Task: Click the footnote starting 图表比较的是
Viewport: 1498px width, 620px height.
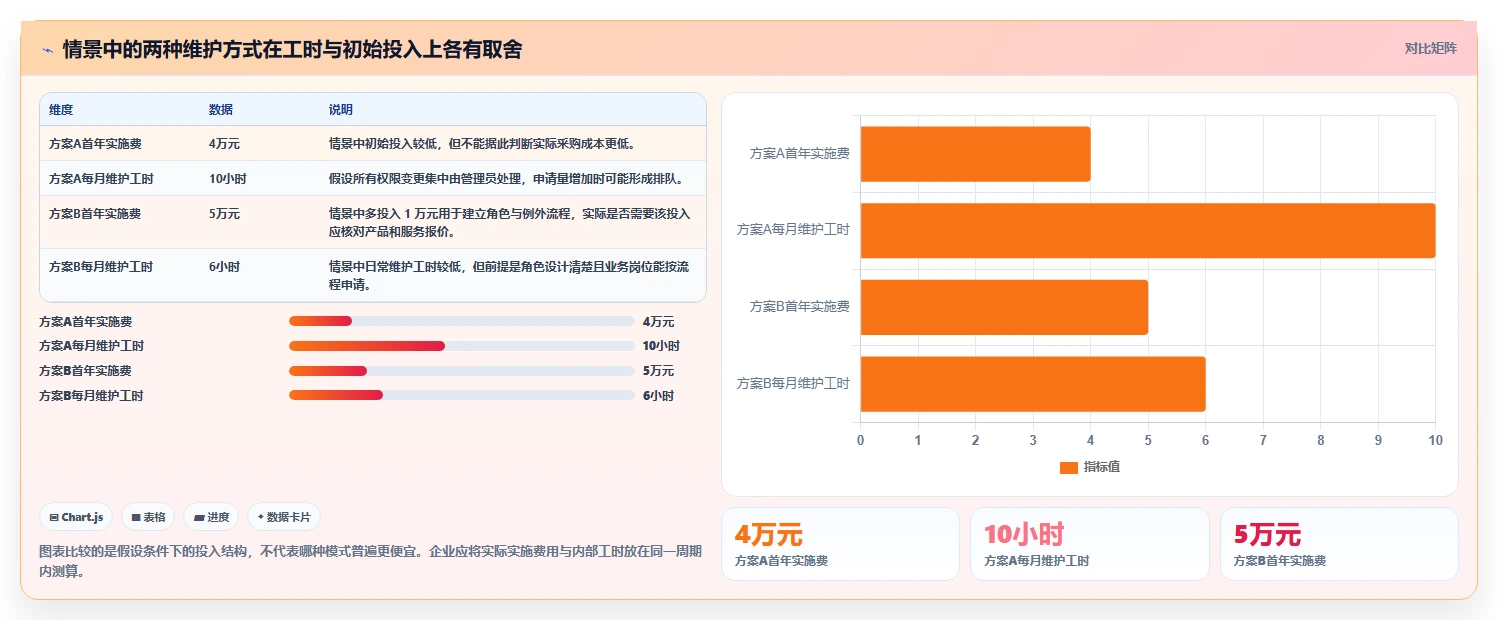Action: (370, 561)
